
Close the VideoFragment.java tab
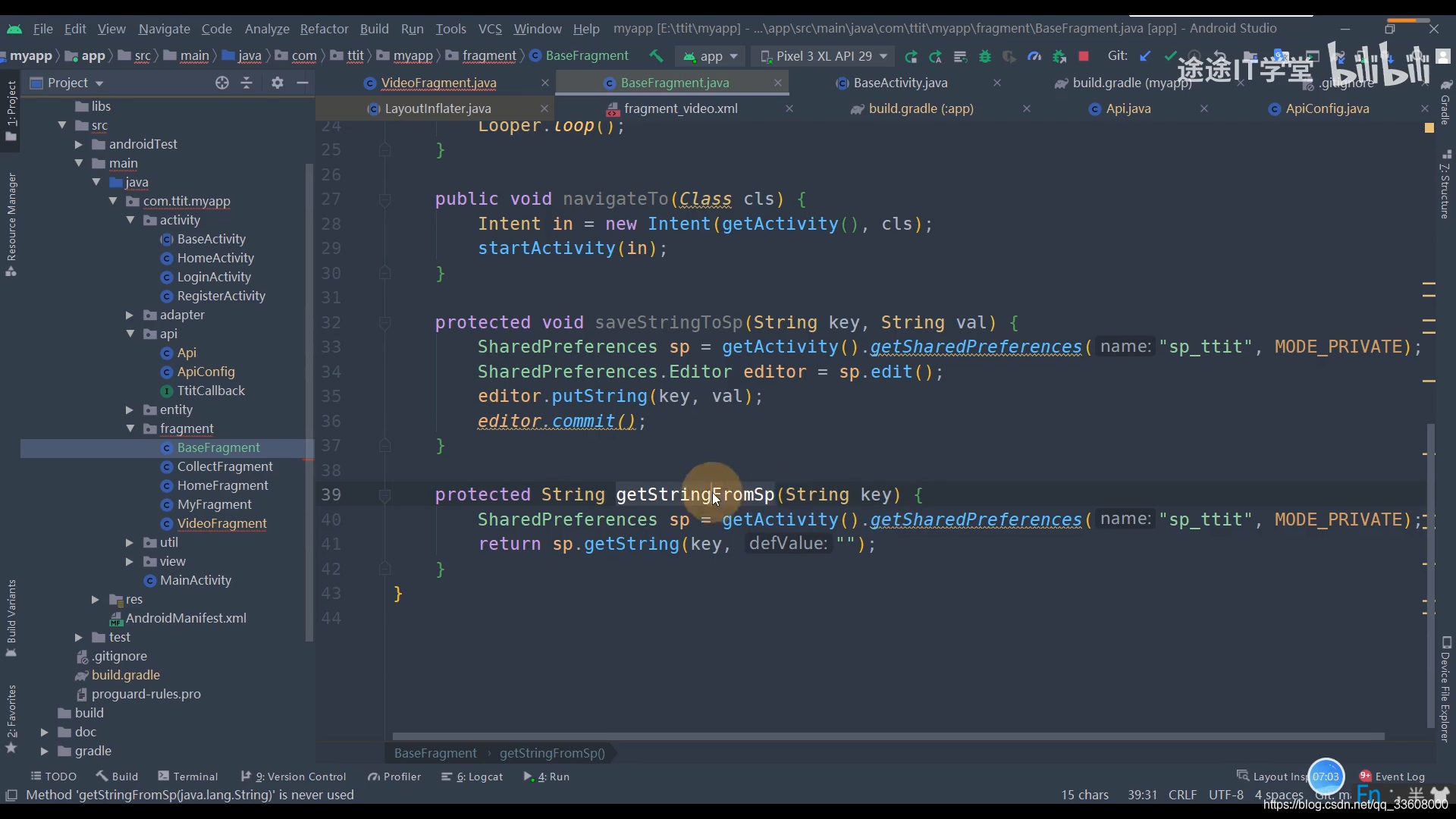tap(544, 83)
